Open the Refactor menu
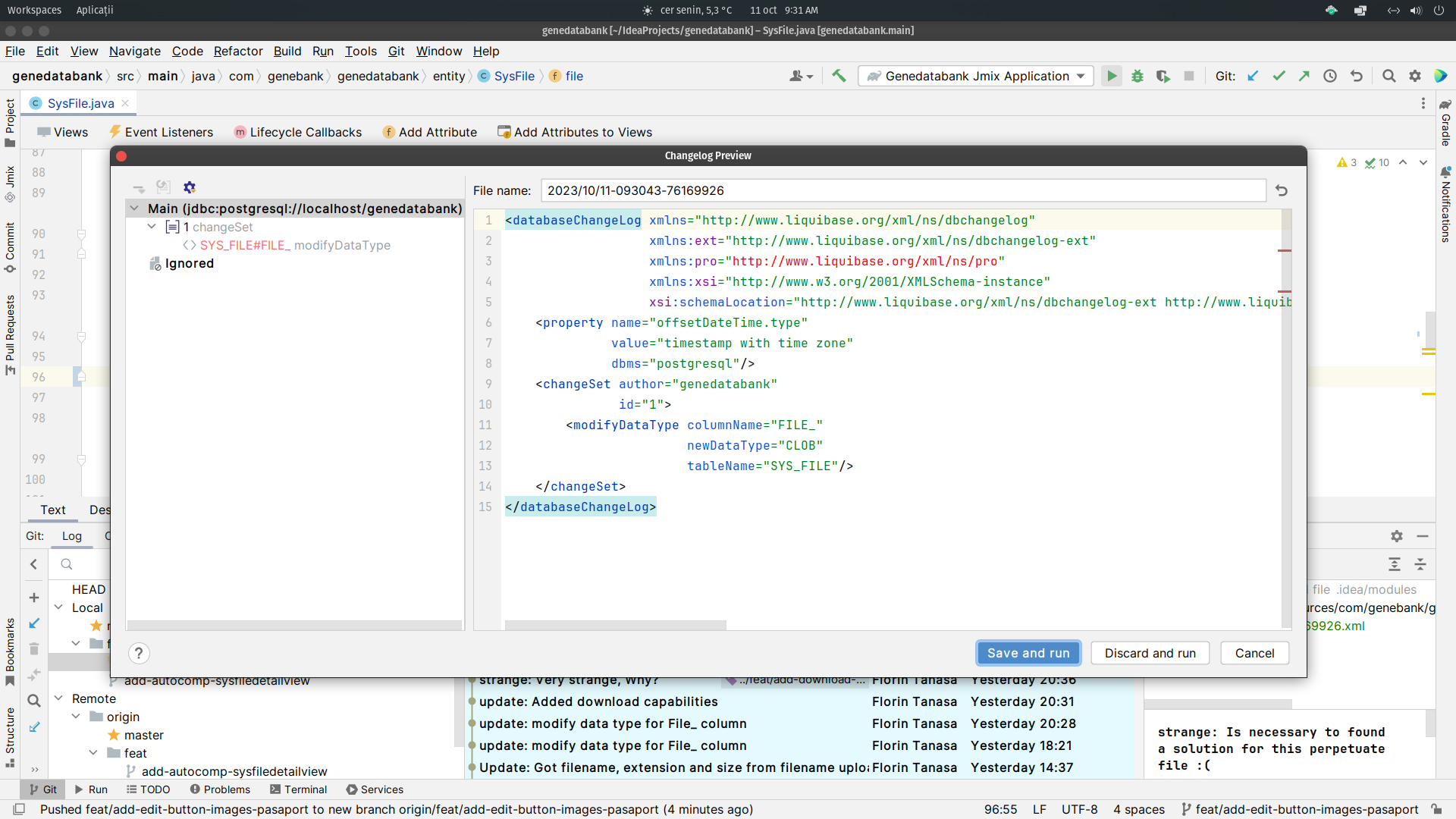This screenshot has height=819, width=1456. point(238,51)
